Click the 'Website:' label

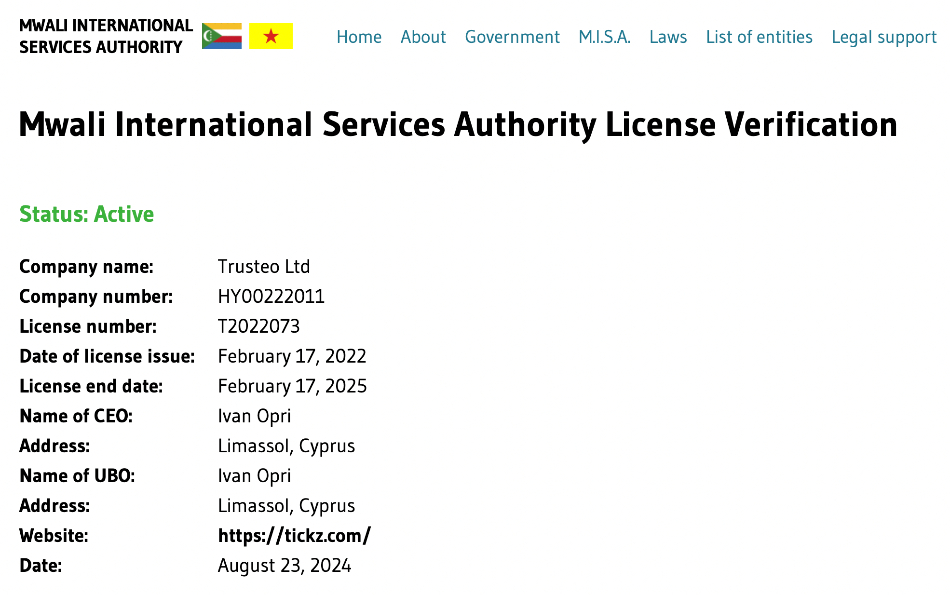click(x=53, y=536)
